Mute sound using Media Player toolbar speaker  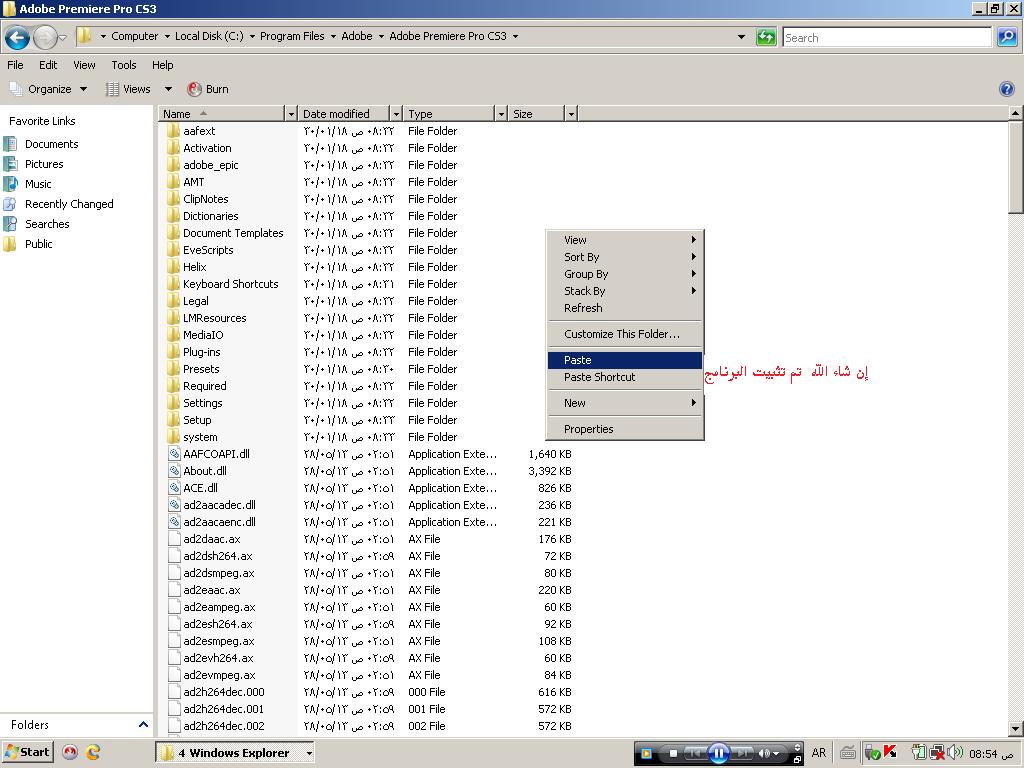tap(763, 754)
